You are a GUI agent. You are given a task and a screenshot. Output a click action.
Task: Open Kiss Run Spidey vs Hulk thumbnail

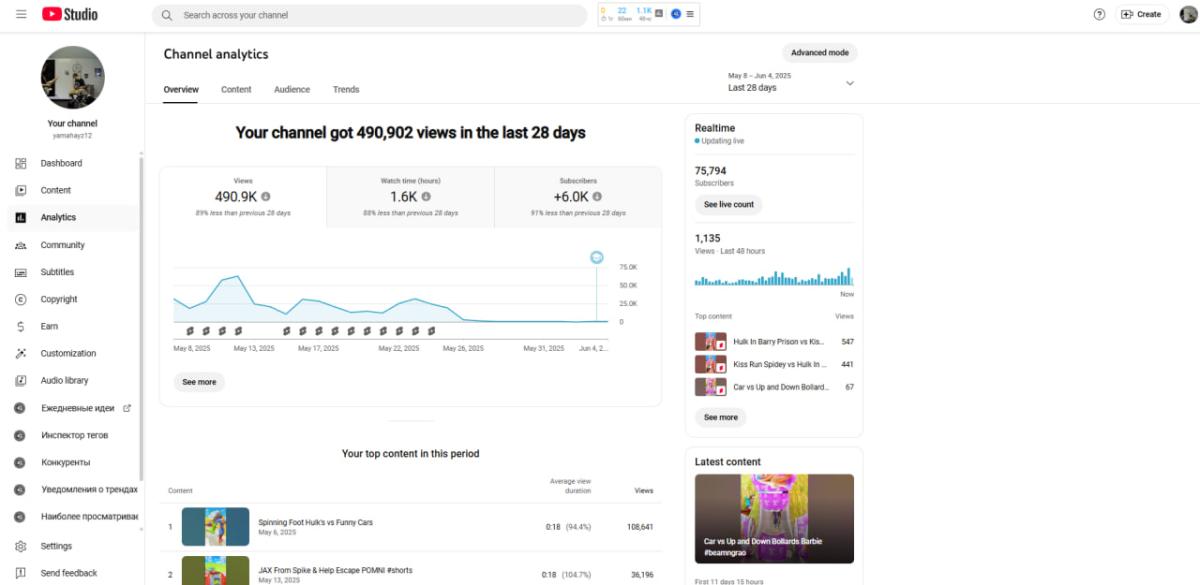click(711, 364)
